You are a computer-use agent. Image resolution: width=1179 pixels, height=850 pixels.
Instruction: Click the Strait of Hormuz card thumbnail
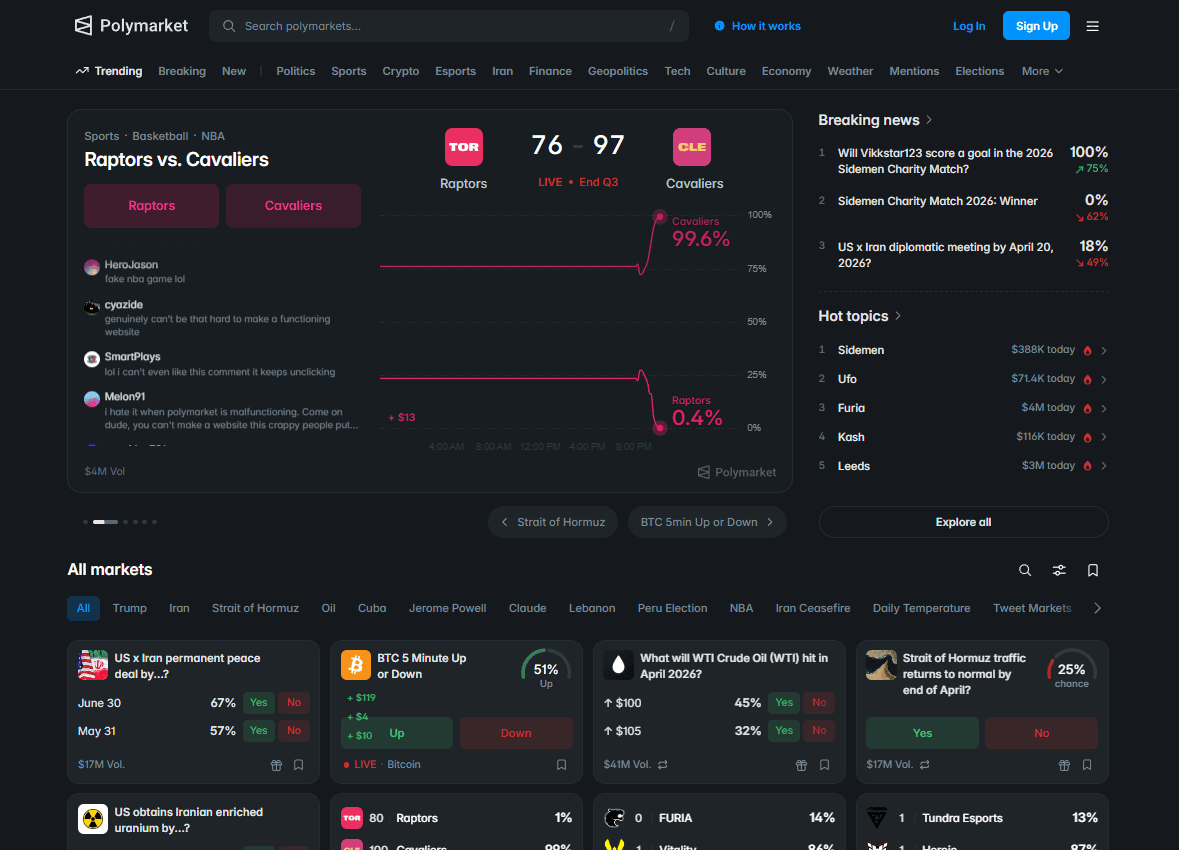click(x=881, y=665)
